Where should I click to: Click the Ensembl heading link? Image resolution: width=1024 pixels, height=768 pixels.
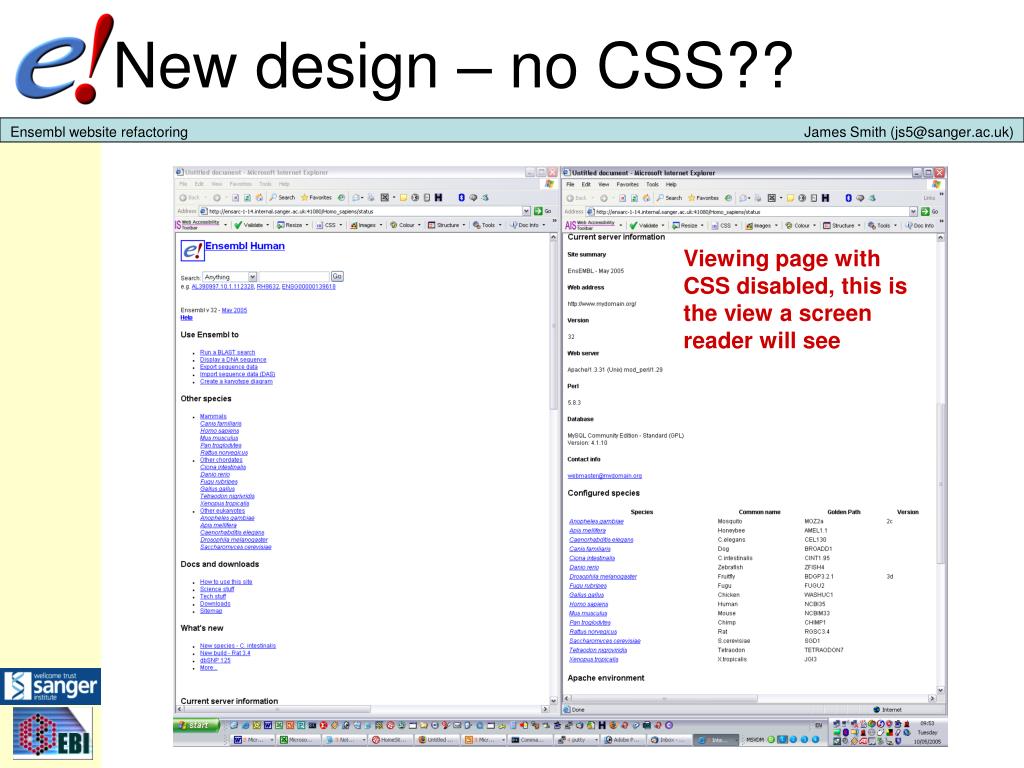click(226, 246)
